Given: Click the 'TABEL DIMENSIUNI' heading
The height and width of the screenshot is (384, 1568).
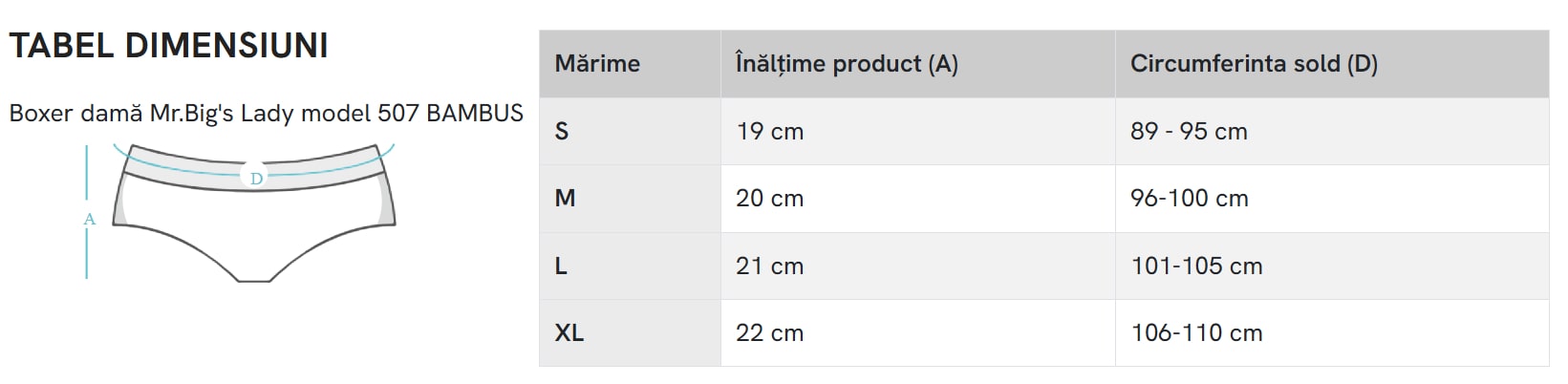Looking at the screenshot, I should pyautogui.click(x=168, y=46).
